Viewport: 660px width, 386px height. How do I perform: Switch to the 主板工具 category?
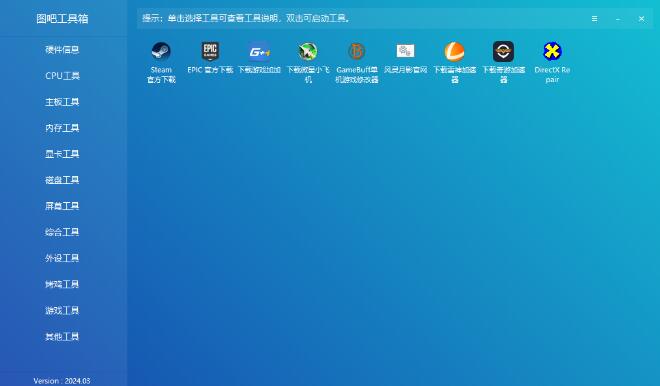62,102
